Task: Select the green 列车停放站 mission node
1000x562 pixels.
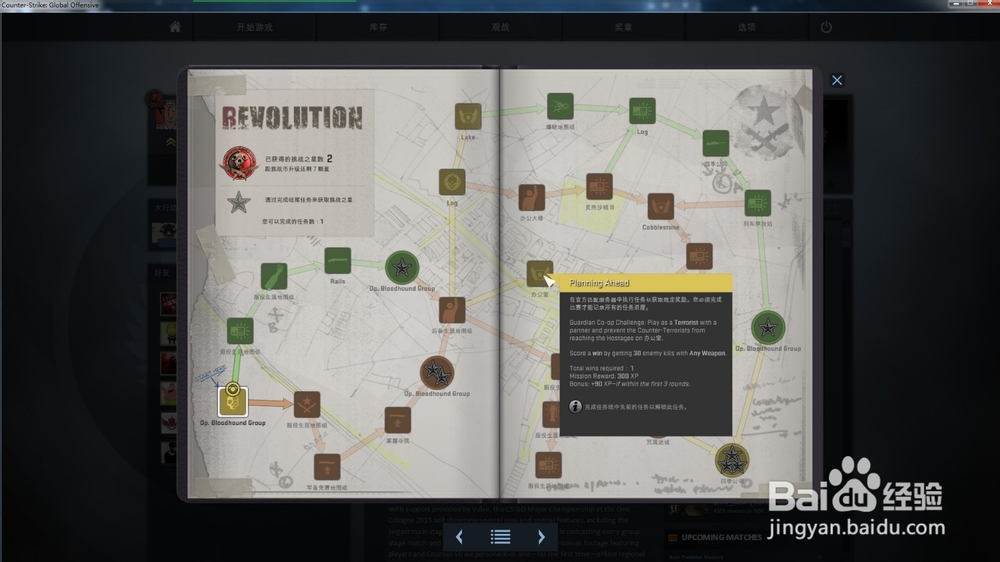Action: click(x=758, y=203)
